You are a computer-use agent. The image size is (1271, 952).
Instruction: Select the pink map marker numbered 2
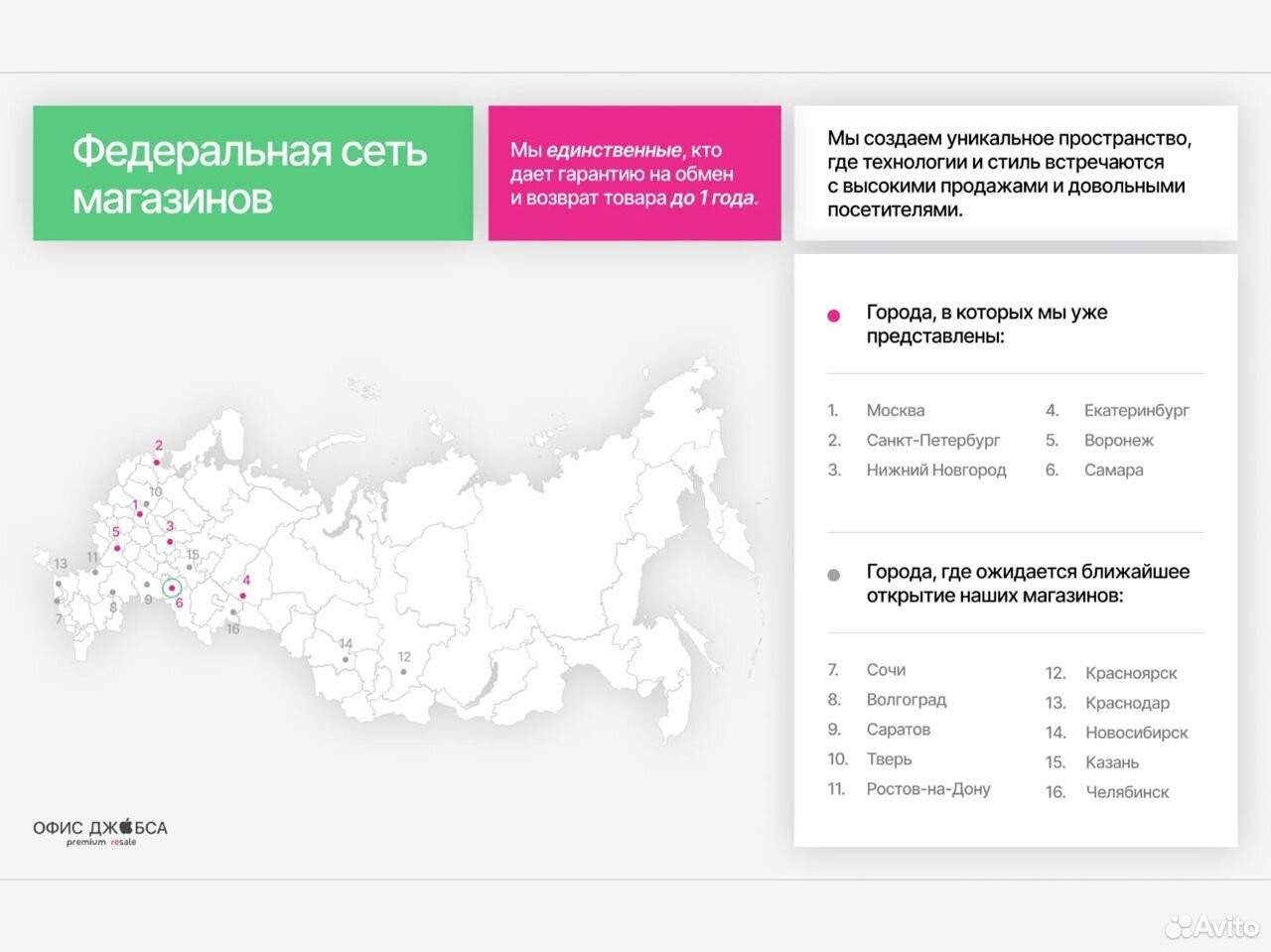(x=156, y=462)
